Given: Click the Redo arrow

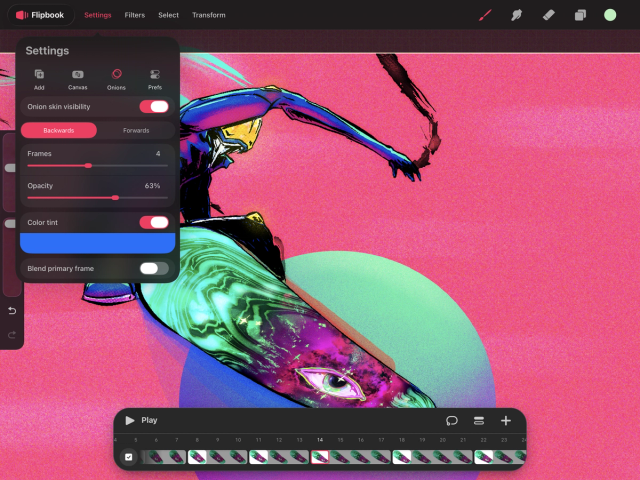Looking at the screenshot, I should click(12, 335).
